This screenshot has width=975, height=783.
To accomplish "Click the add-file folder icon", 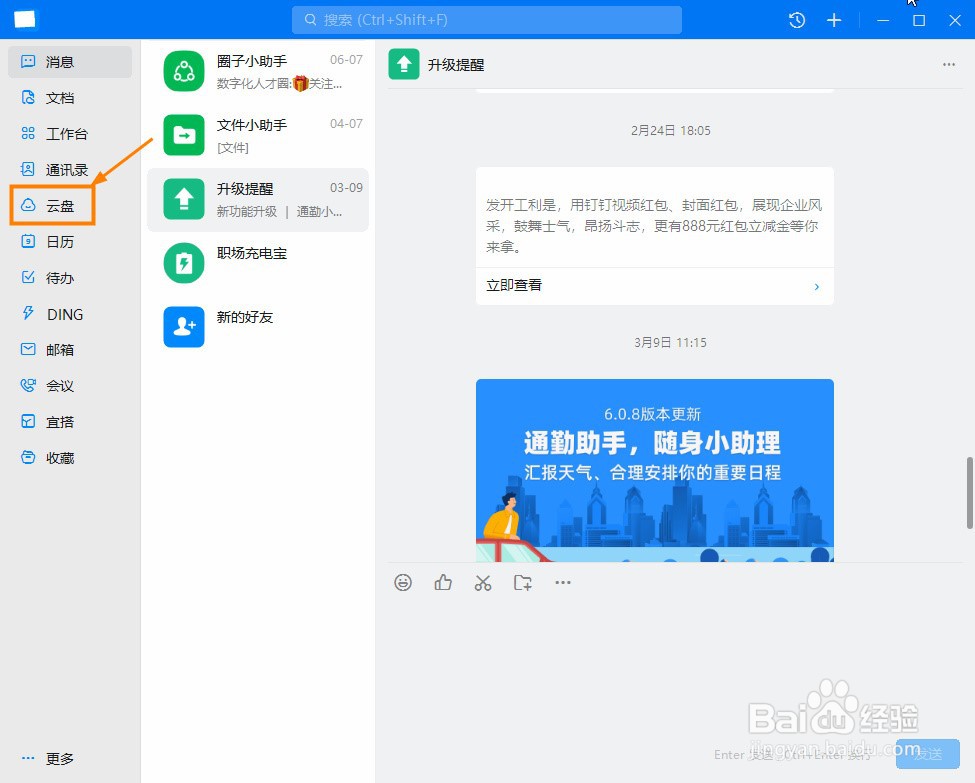I will coord(523,583).
